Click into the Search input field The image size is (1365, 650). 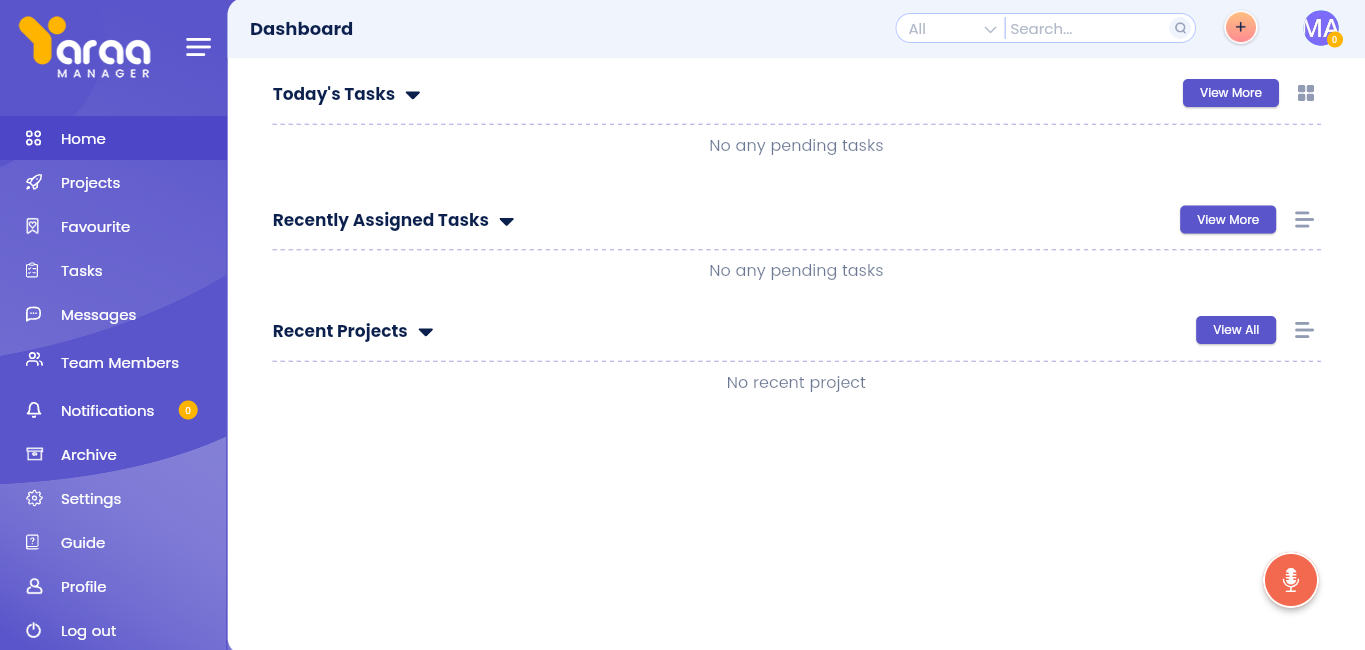pos(1087,29)
